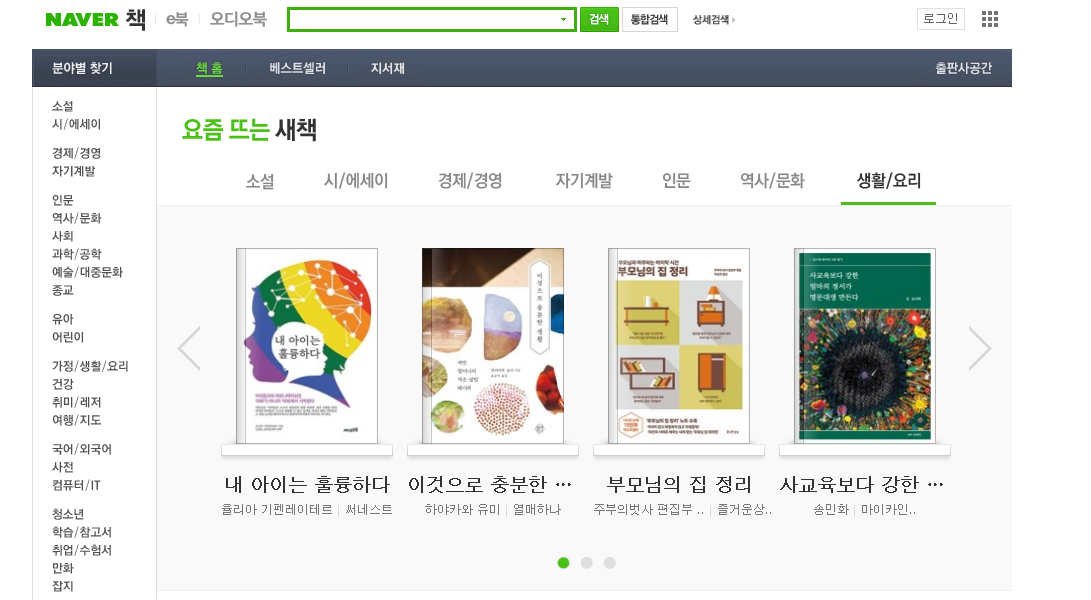The height and width of the screenshot is (600, 1091).
Task: Select the 경제/경영 new books tab
Action: 470,181
